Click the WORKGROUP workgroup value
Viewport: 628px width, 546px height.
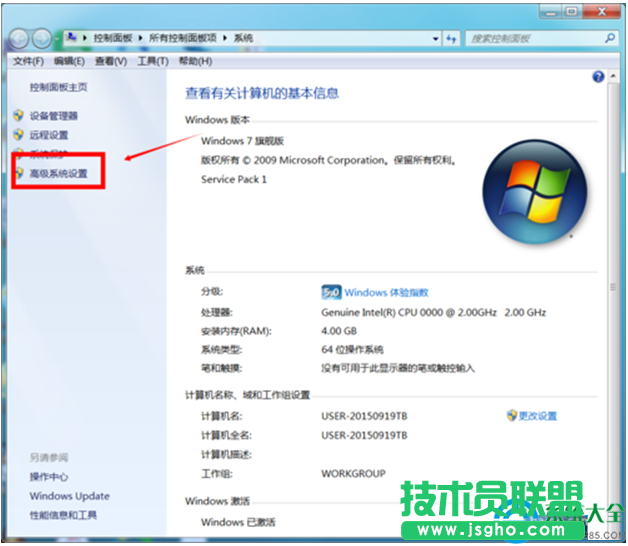point(353,474)
